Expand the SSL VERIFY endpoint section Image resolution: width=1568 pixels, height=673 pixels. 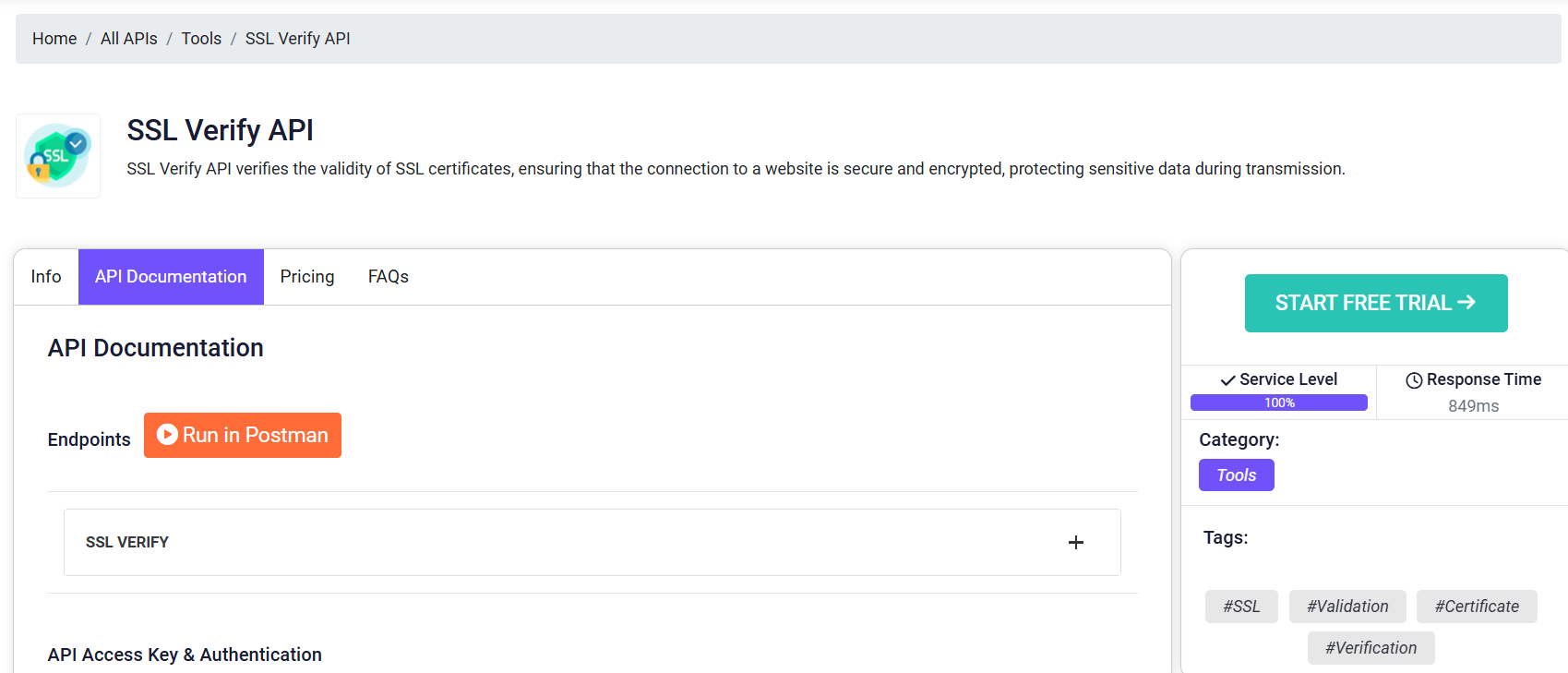[x=592, y=543]
